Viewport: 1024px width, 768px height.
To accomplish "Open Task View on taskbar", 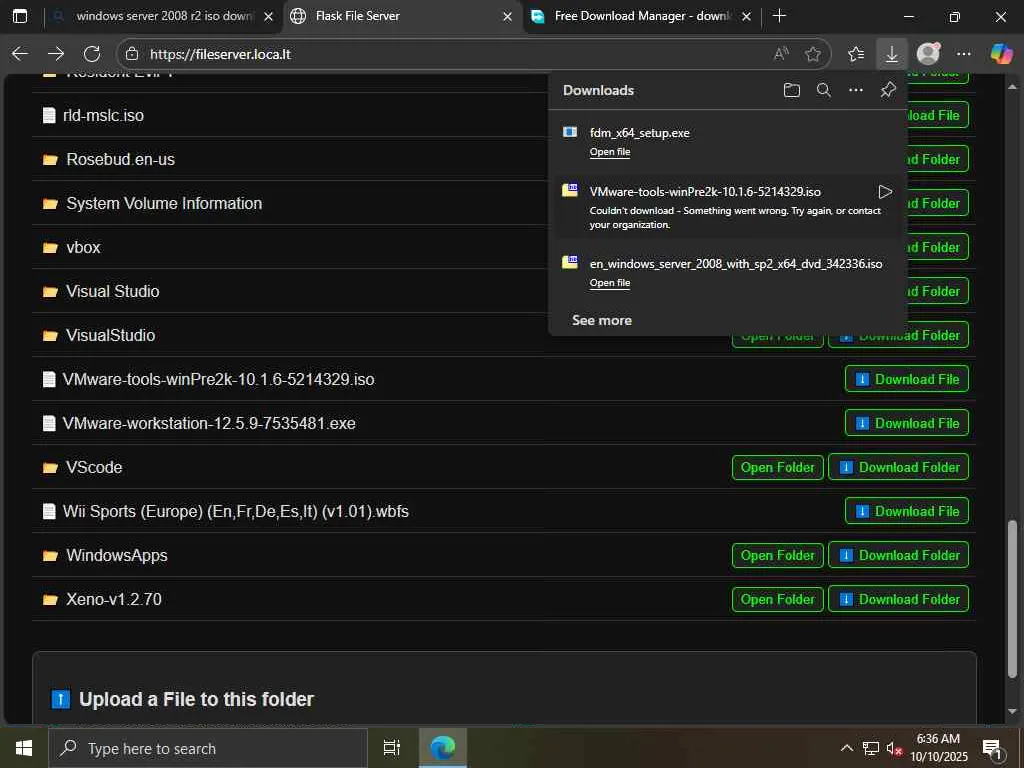I will click(392, 748).
